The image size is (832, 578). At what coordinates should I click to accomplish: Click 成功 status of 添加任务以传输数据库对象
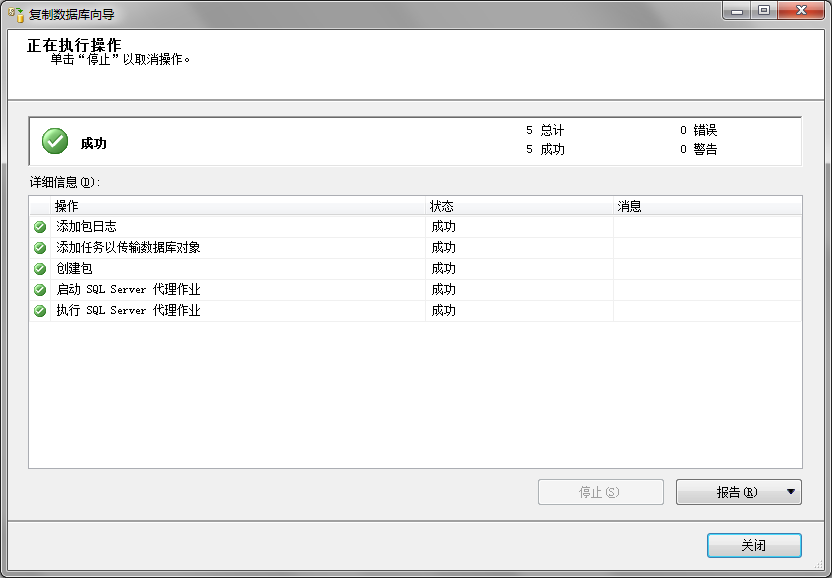click(x=444, y=248)
